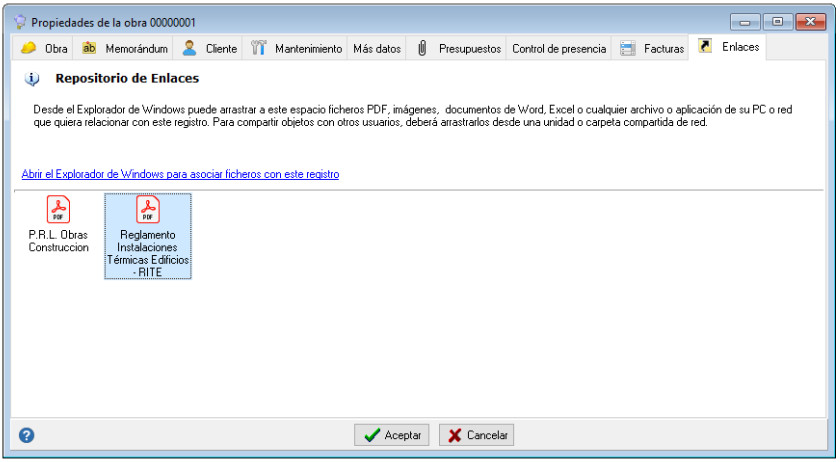This screenshot has width=840, height=462.
Task: Open the Presupuestos tab
Action: coord(469,48)
